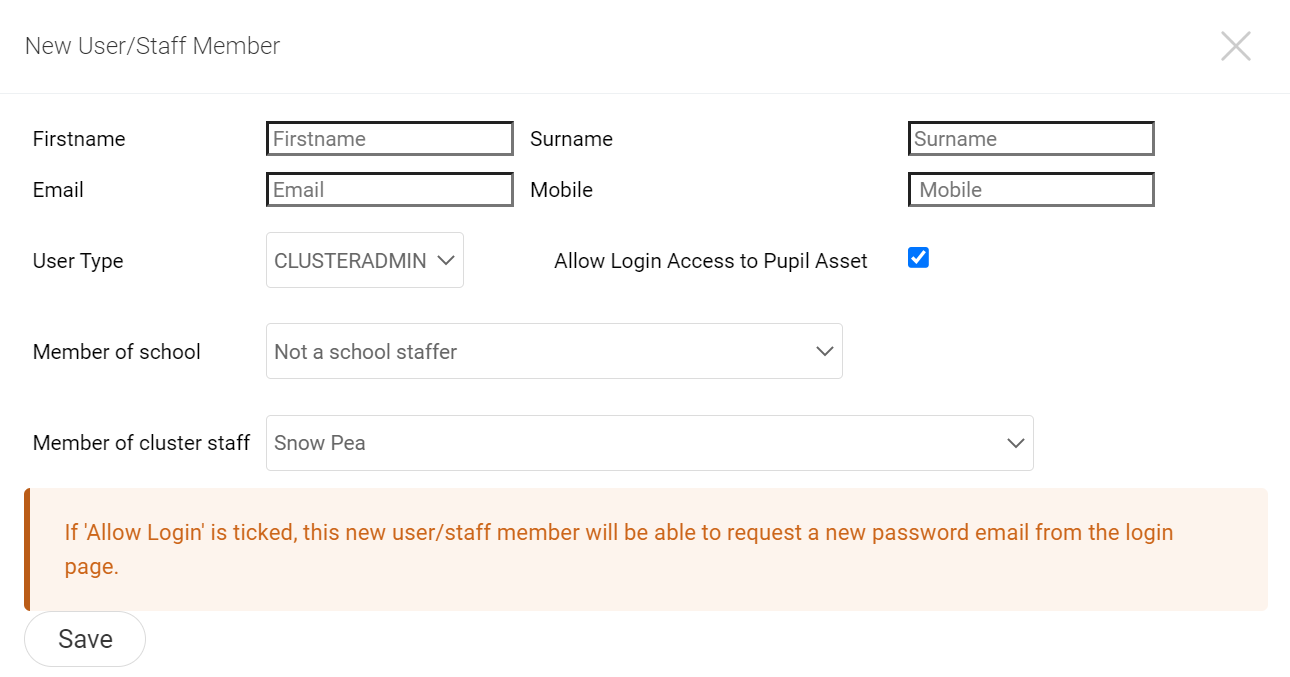
Task: Untick the Allow Login Access checkbox
Action: 918,258
